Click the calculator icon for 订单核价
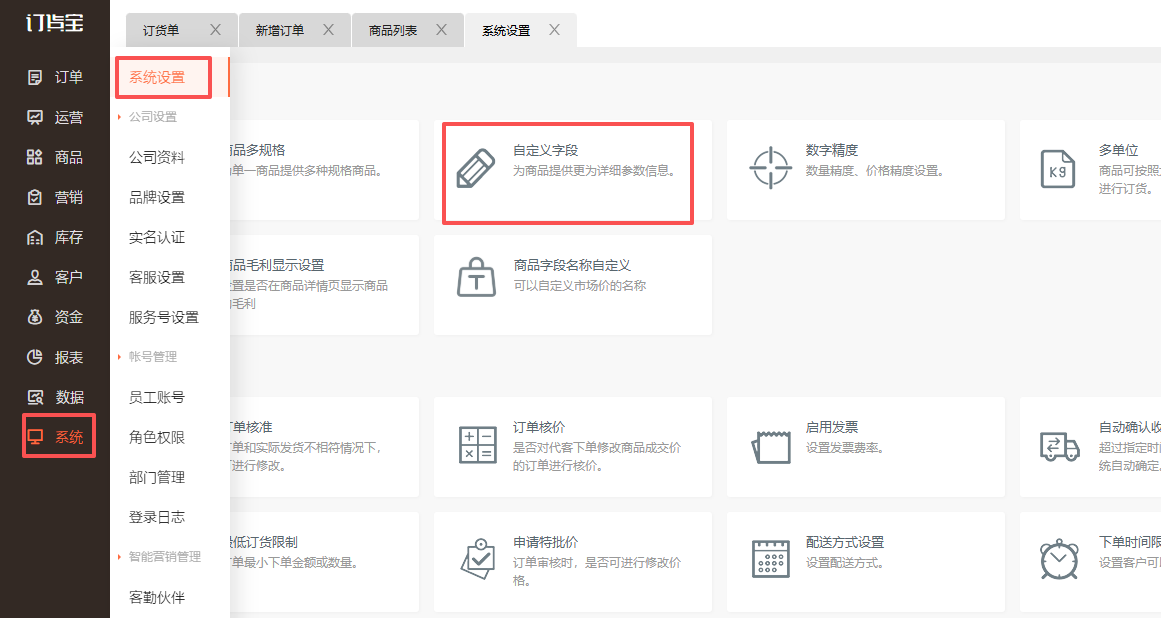1161x618 pixels. click(x=478, y=445)
